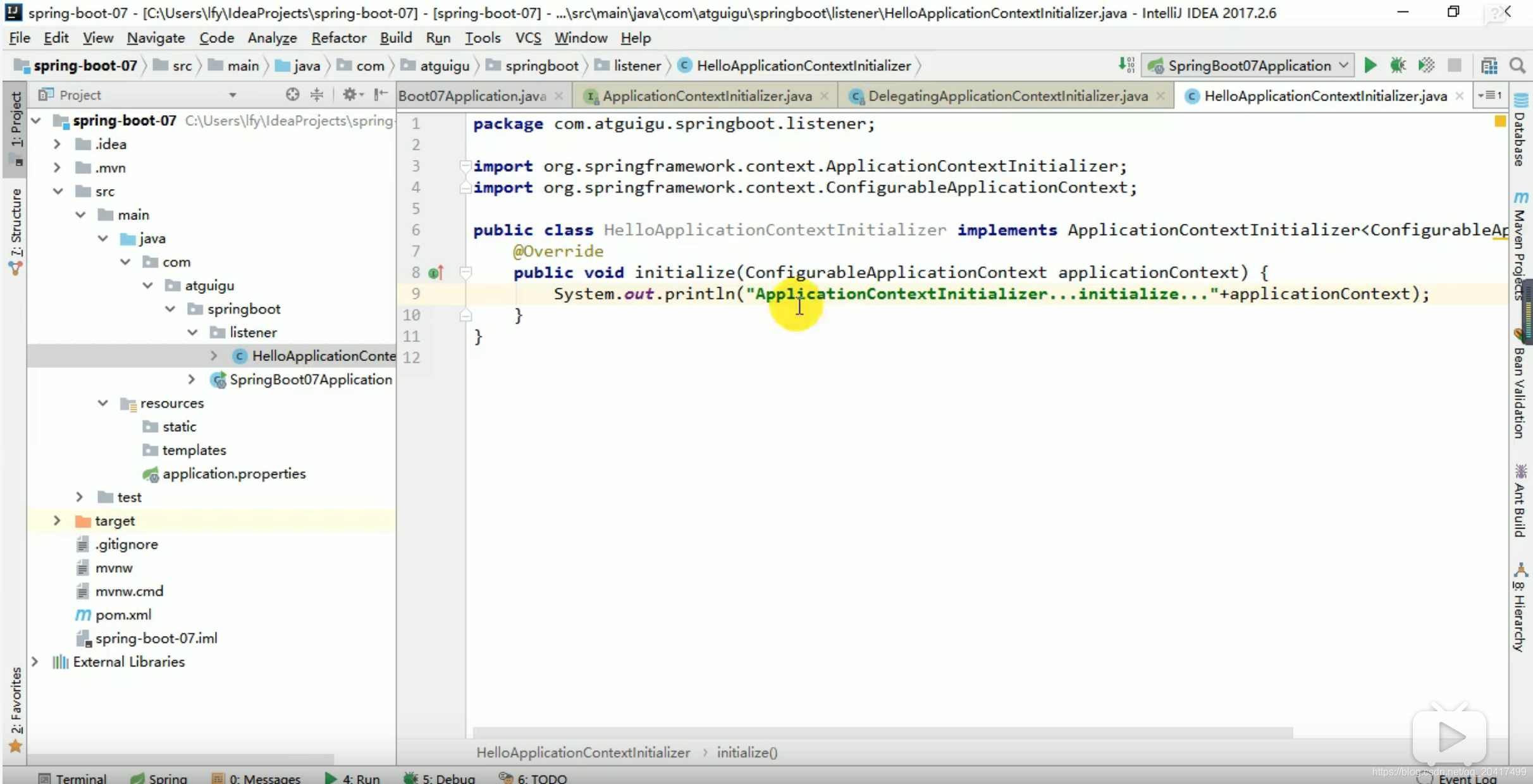
Task: Open Project panel settings gear
Action: [x=350, y=95]
